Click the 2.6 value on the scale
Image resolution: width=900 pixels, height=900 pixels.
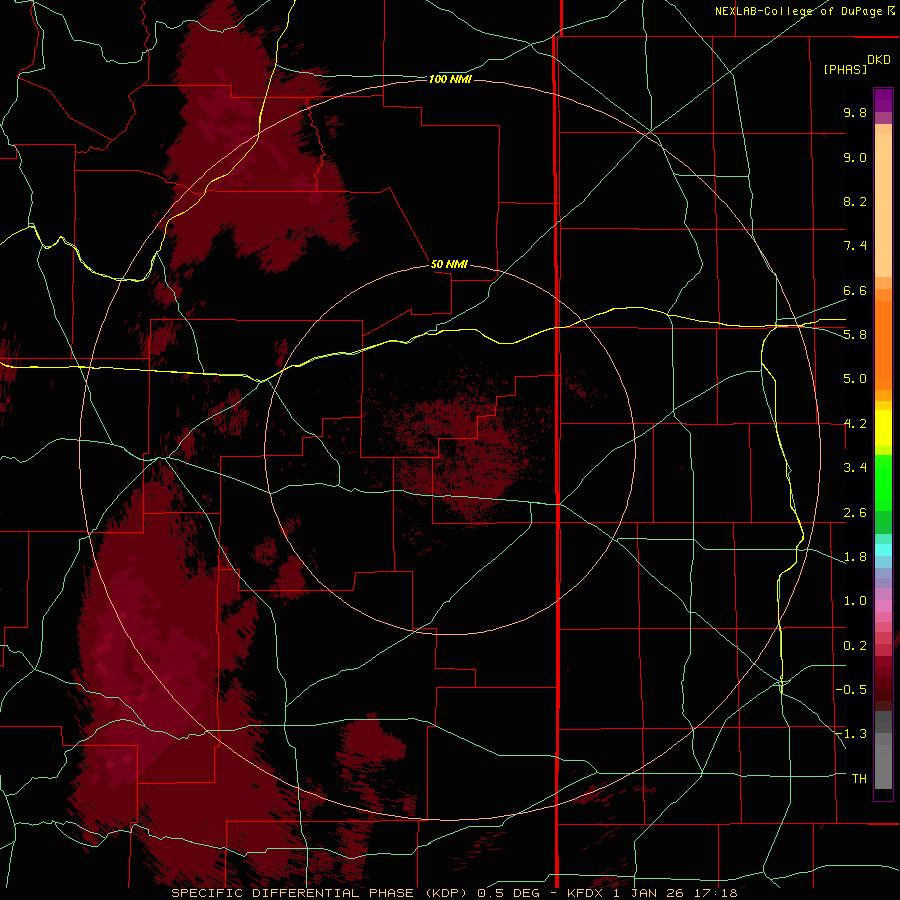point(855,513)
